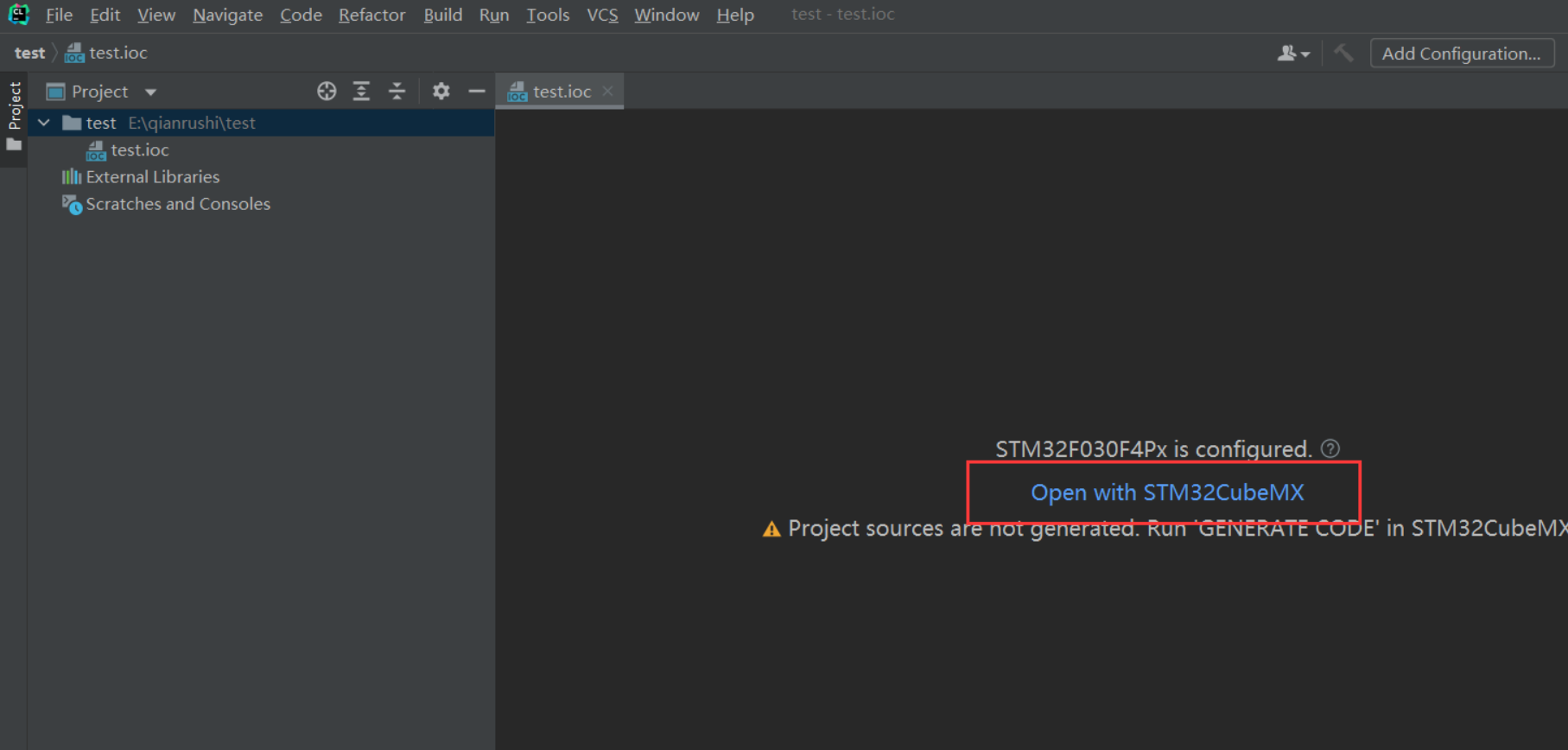This screenshot has height=750, width=1568.
Task: Click the Add Configuration button
Action: pos(1462,54)
